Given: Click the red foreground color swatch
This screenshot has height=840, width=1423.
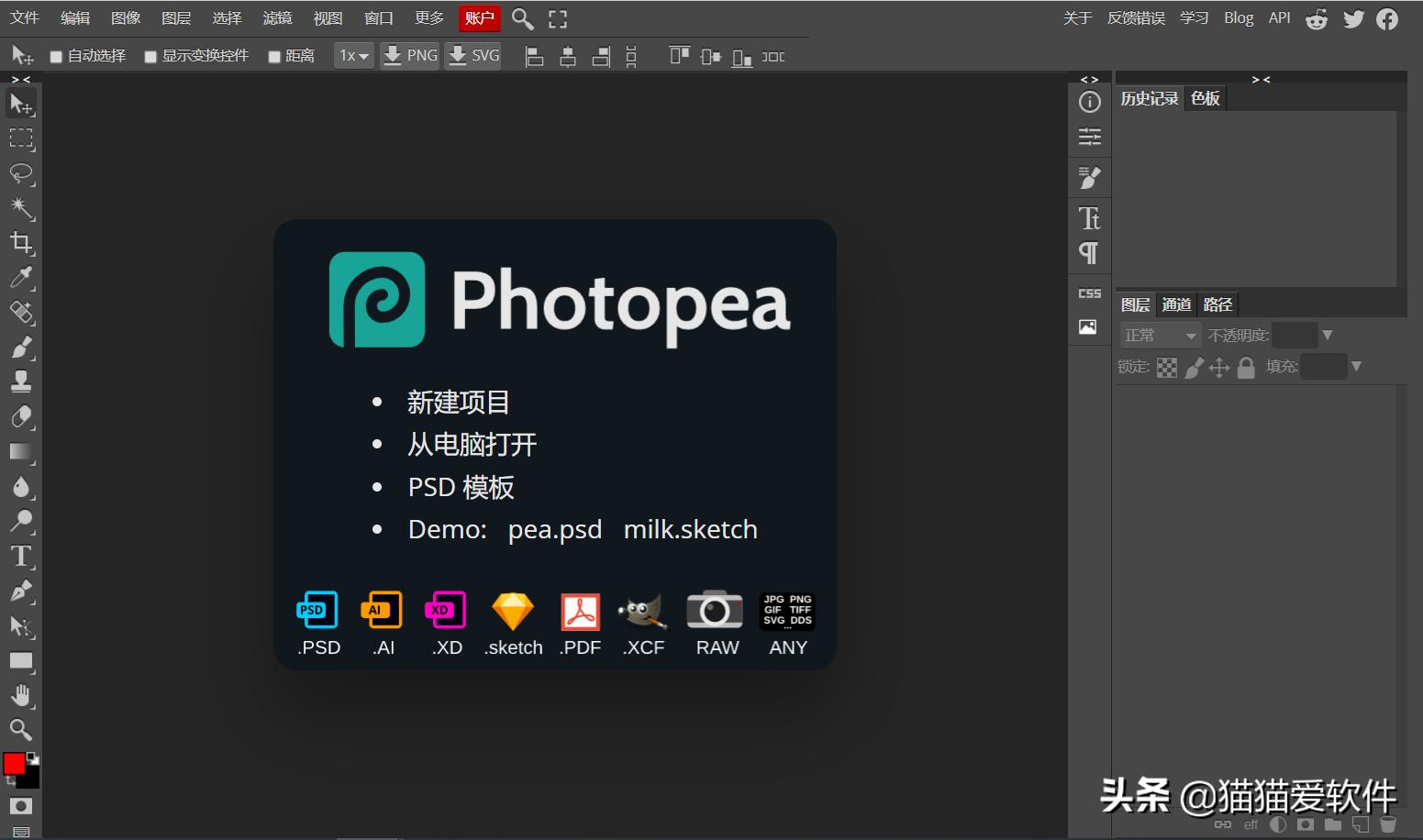Looking at the screenshot, I should coord(14,764).
